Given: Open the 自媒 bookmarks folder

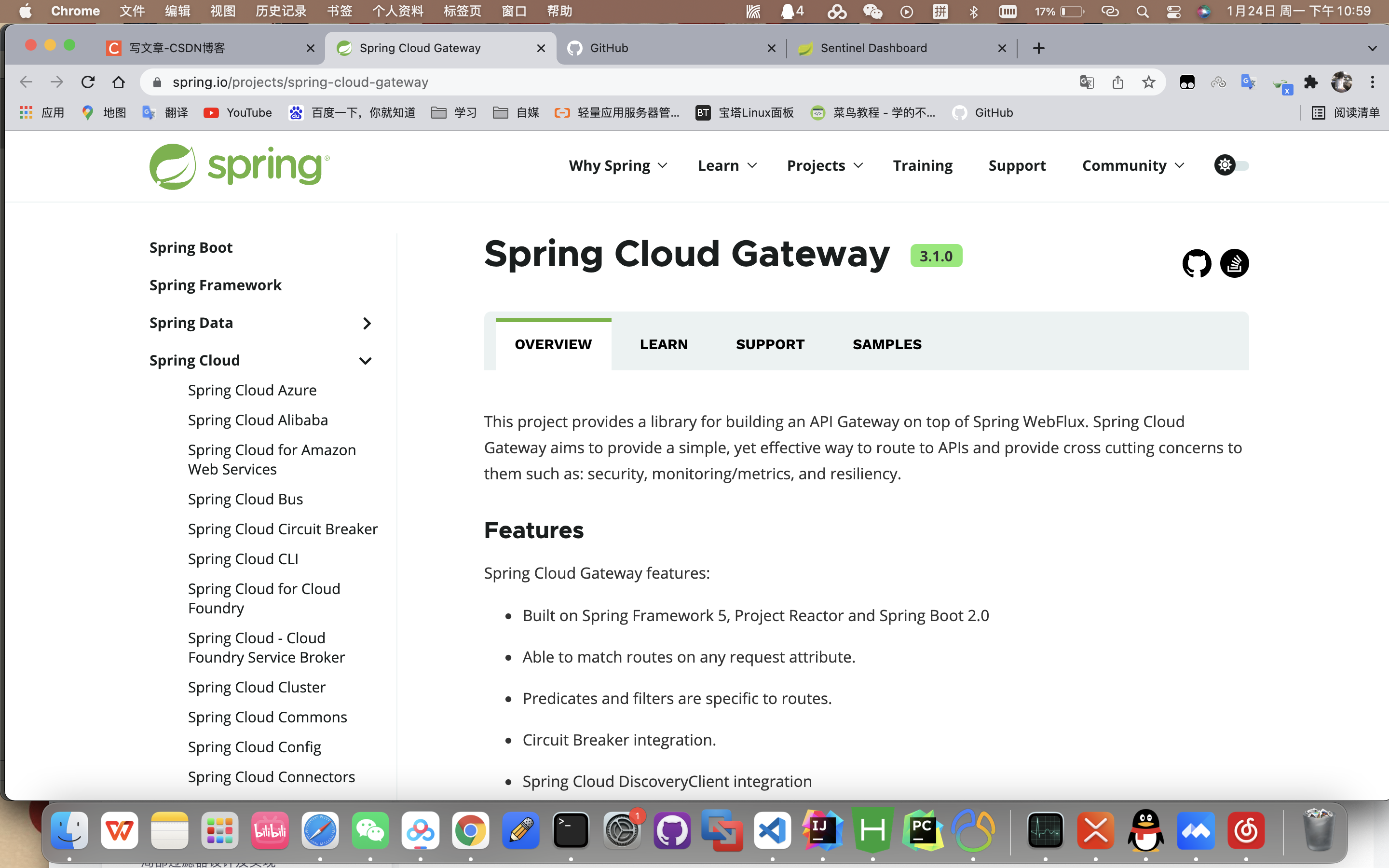Looking at the screenshot, I should click(516, 112).
